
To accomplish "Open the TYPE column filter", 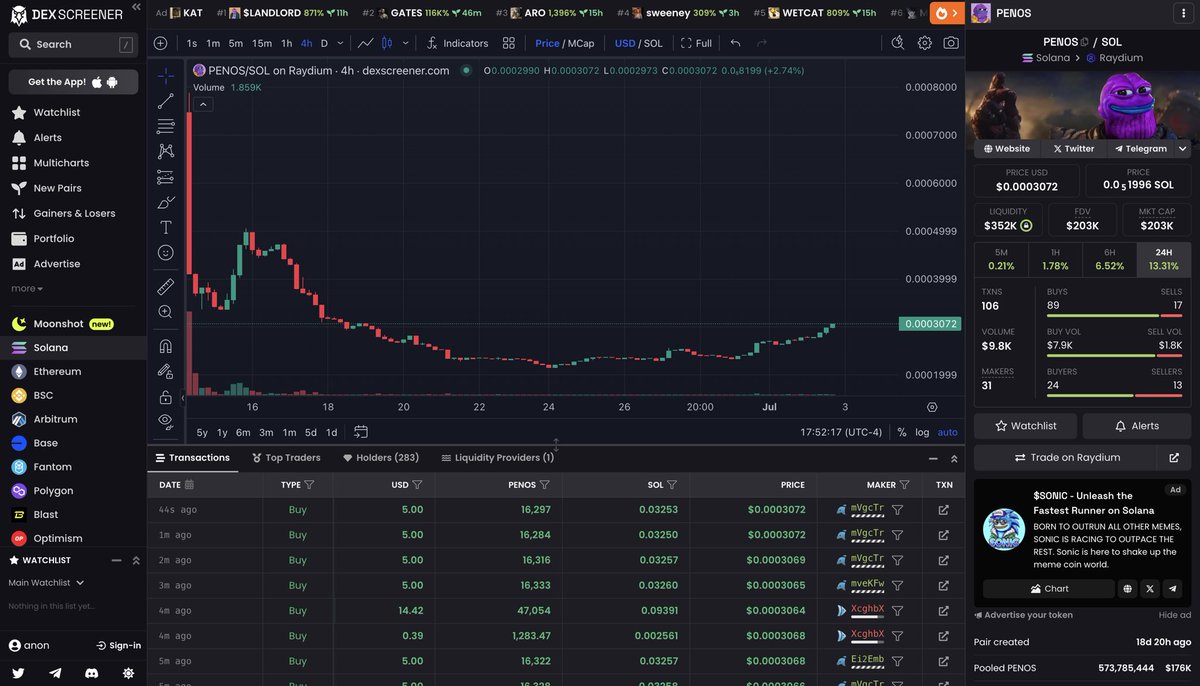I will tap(309, 484).
